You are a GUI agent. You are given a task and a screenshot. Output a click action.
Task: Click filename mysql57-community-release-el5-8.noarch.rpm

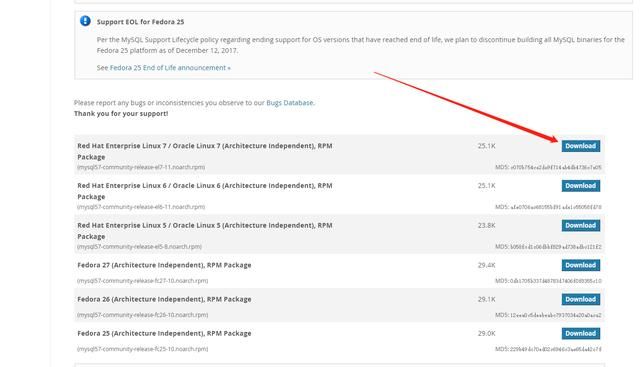click(x=140, y=247)
